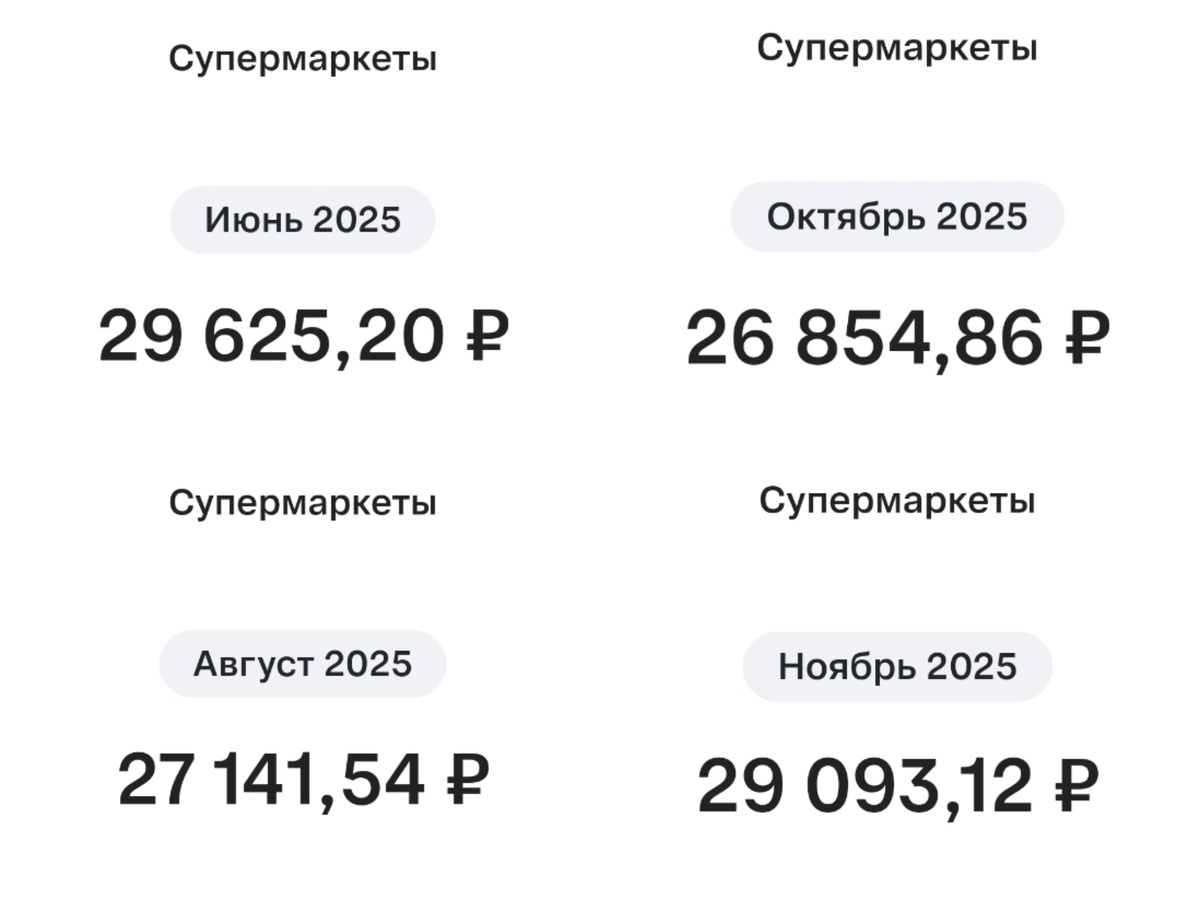
Task: Open month picker via Октябрь 2025 chip
Action: click(897, 215)
